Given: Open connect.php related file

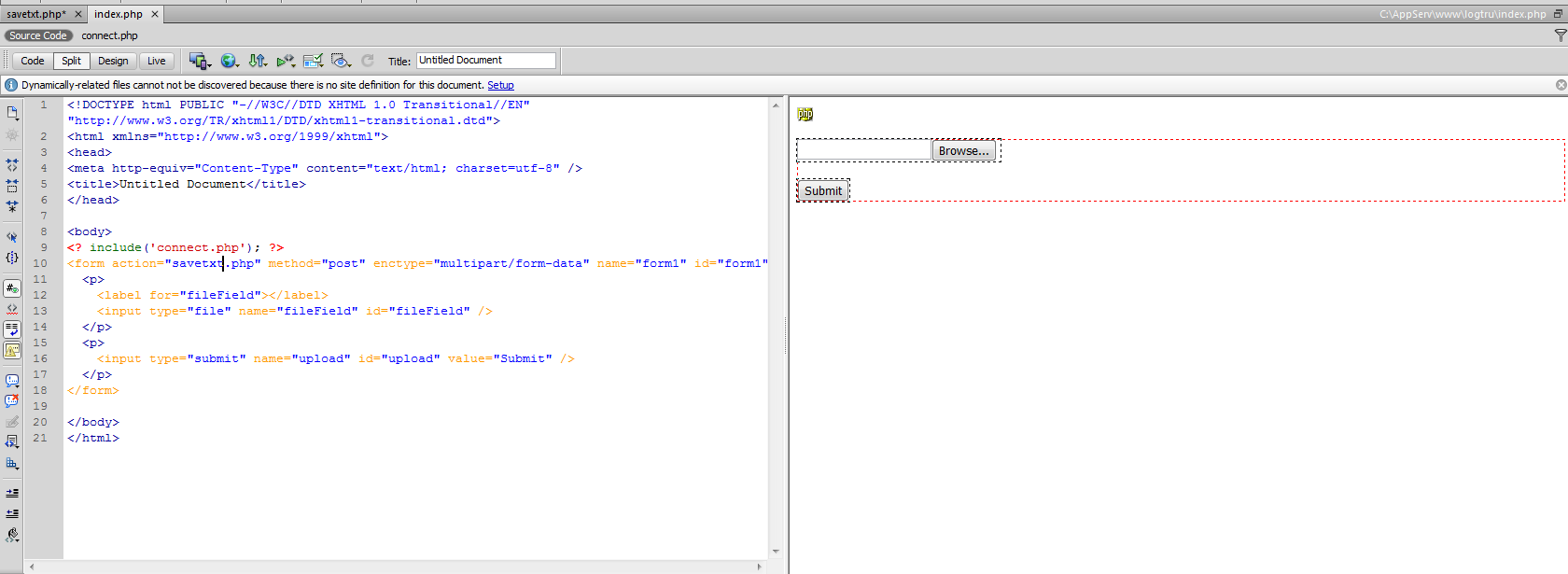Looking at the screenshot, I should pyautogui.click(x=109, y=35).
